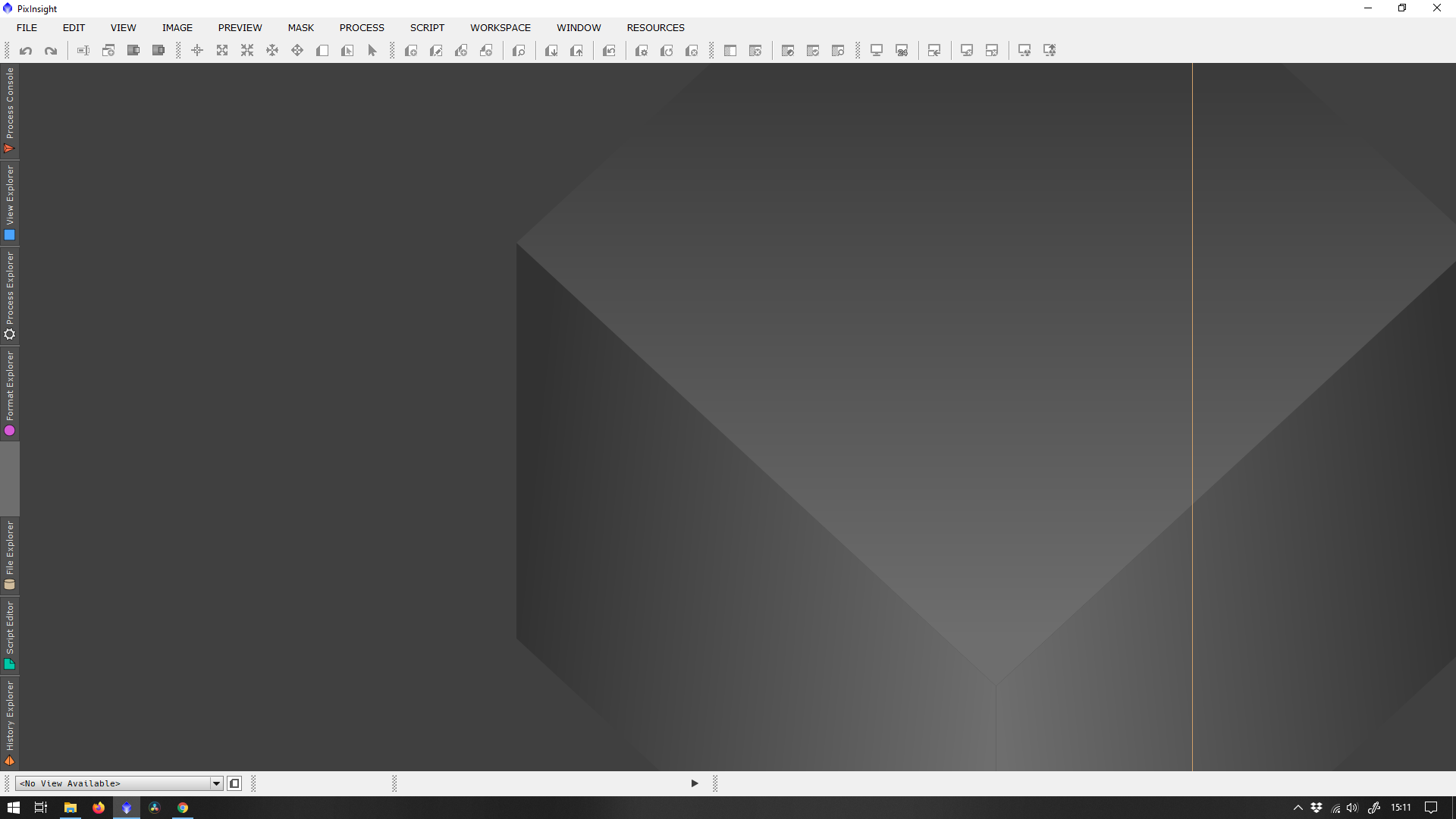This screenshot has height=819, width=1456.
Task: Select the pointer cursor tool
Action: coord(372,51)
